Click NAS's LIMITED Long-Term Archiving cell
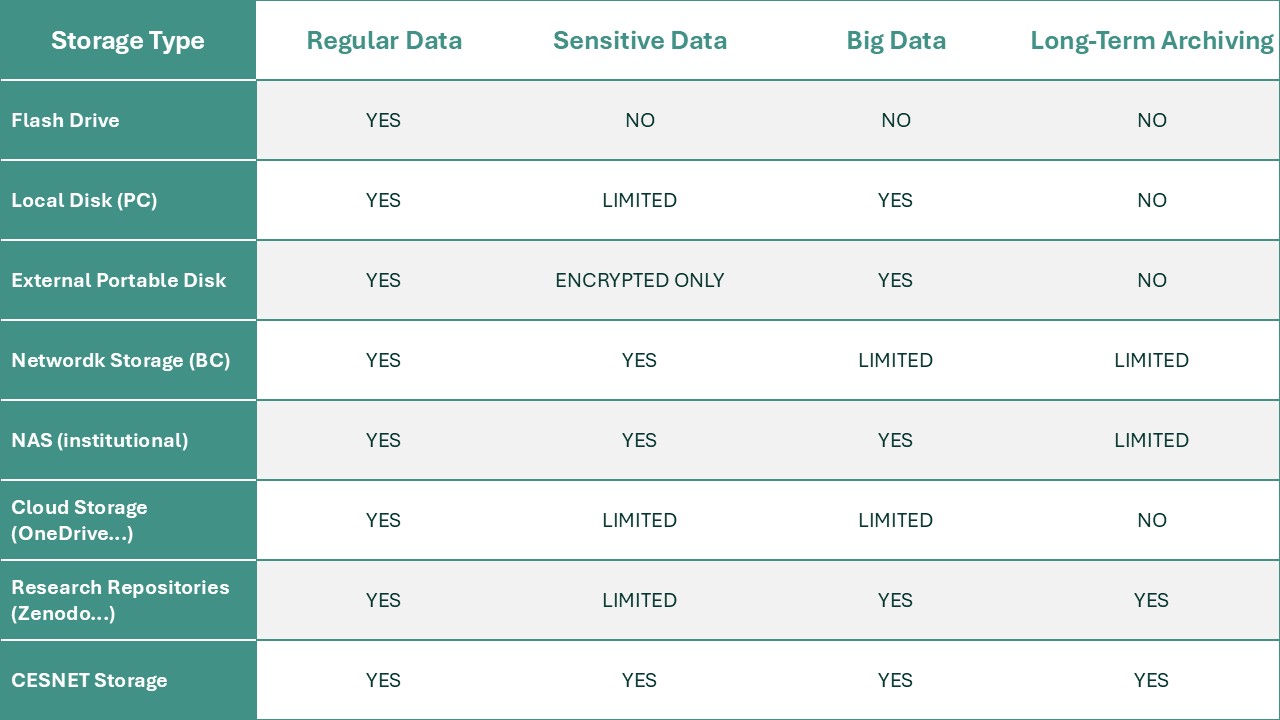 [x=1152, y=440]
